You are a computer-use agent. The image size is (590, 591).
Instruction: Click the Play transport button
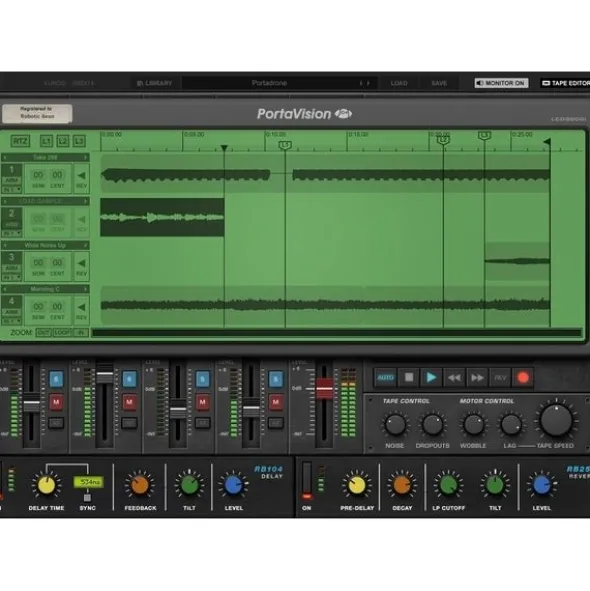(x=431, y=377)
